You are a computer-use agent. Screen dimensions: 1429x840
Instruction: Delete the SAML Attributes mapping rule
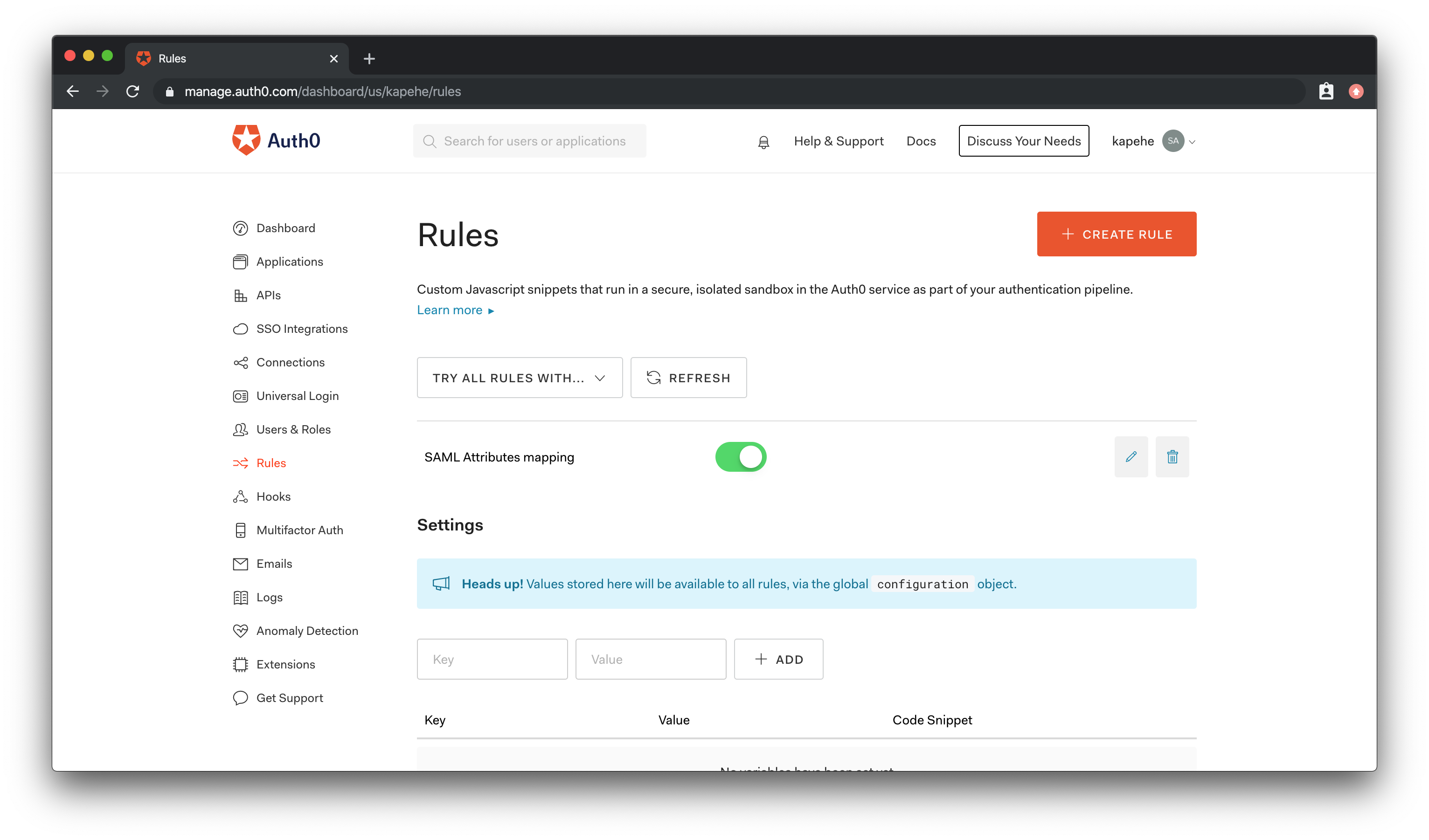tap(1172, 457)
